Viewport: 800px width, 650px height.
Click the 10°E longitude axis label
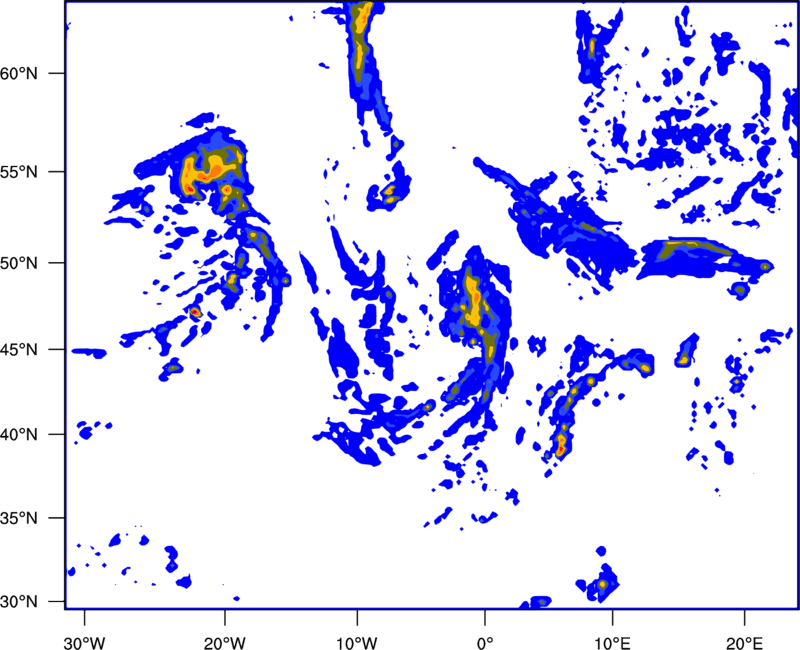coord(613,643)
